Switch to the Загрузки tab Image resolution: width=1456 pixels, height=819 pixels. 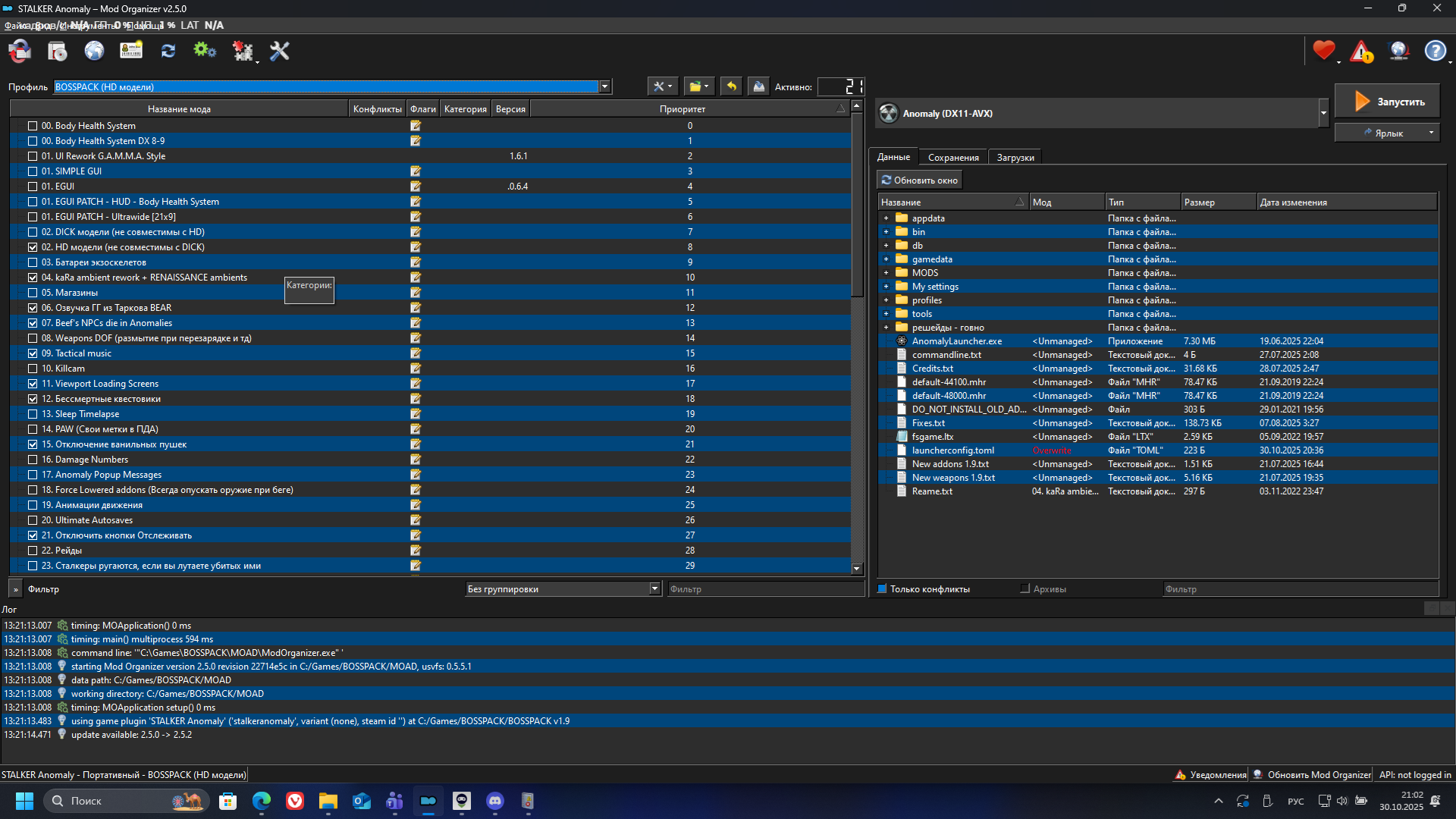[1015, 158]
